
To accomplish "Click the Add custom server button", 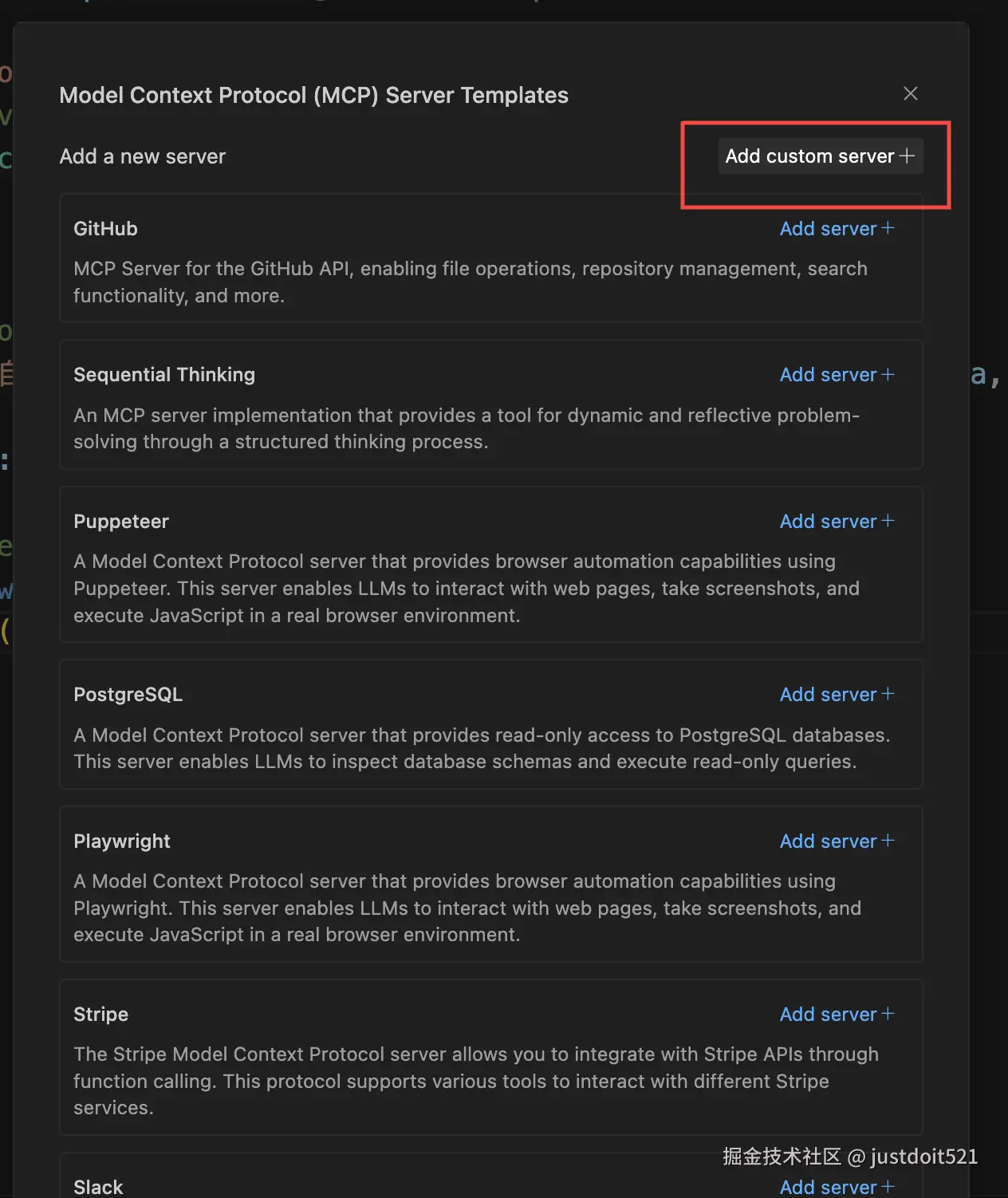I will pyautogui.click(x=810, y=156).
